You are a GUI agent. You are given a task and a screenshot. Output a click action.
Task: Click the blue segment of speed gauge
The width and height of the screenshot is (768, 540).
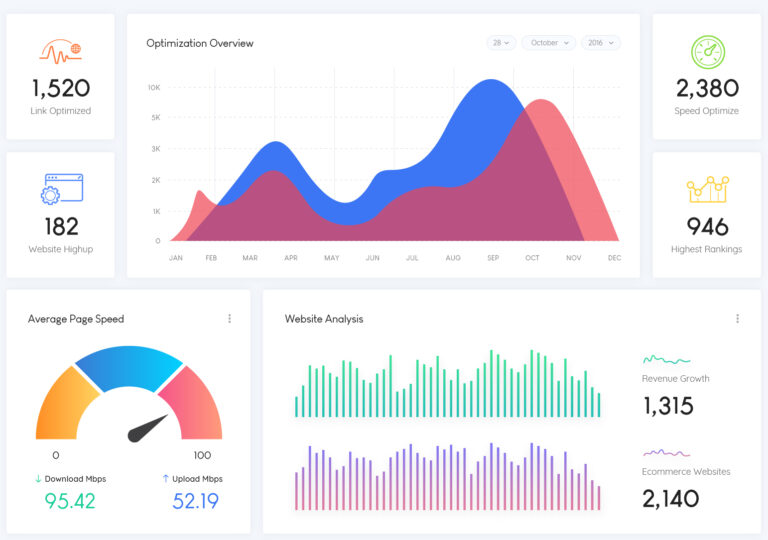pyautogui.click(x=129, y=367)
